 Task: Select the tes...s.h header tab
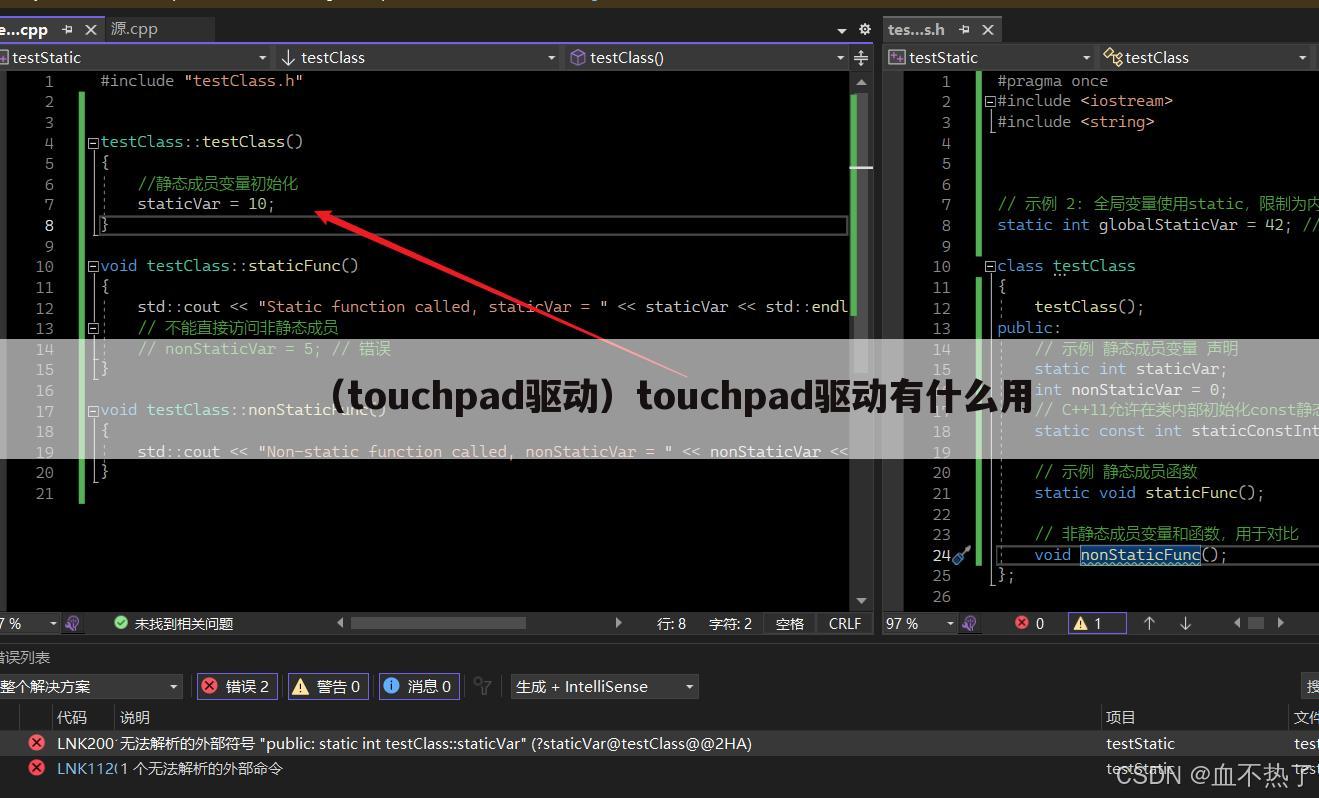tap(916, 30)
